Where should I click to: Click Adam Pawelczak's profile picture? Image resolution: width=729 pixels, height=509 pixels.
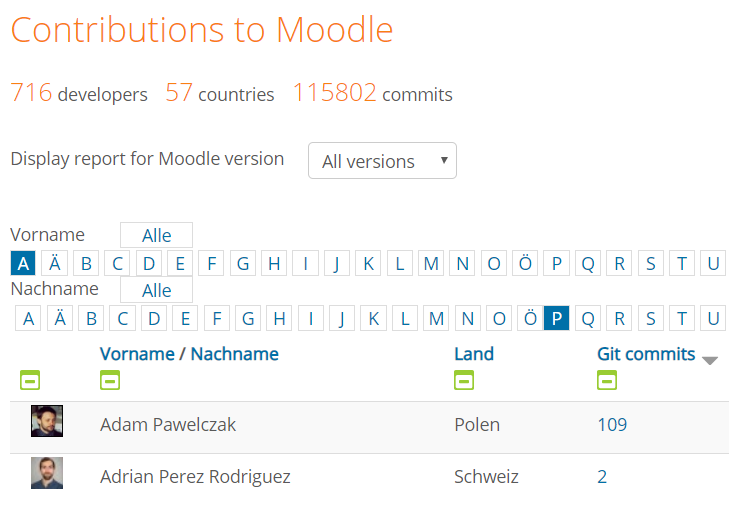point(47,421)
